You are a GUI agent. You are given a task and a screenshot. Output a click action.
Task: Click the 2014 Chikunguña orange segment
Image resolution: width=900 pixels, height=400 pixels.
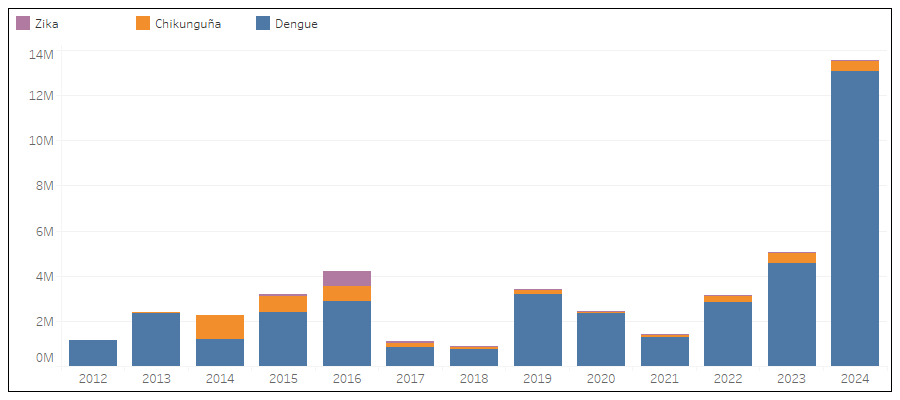click(220, 327)
